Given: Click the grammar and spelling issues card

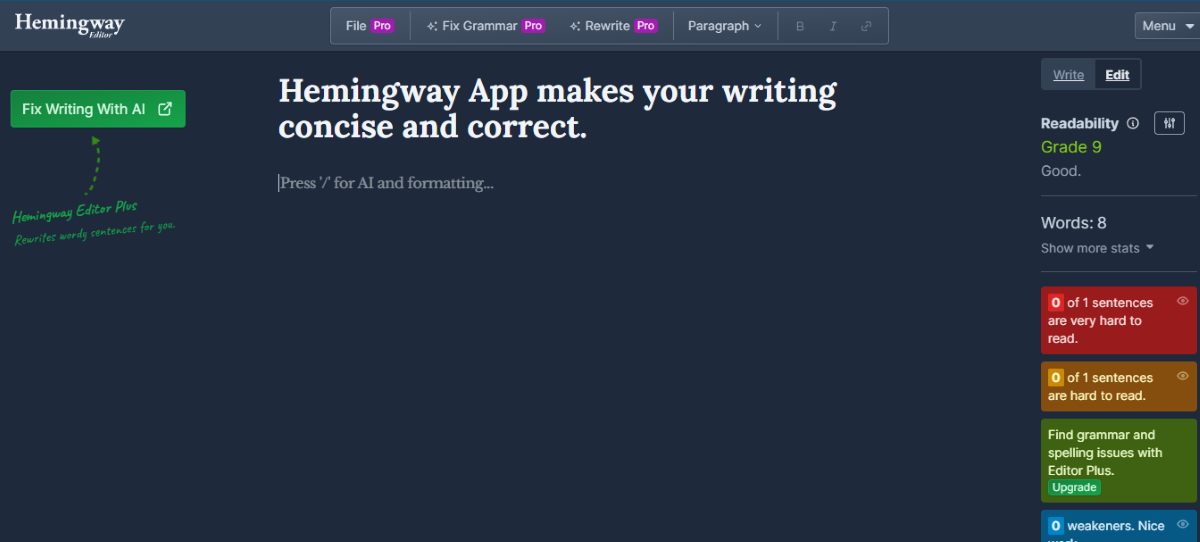Looking at the screenshot, I should pyautogui.click(x=1119, y=461).
